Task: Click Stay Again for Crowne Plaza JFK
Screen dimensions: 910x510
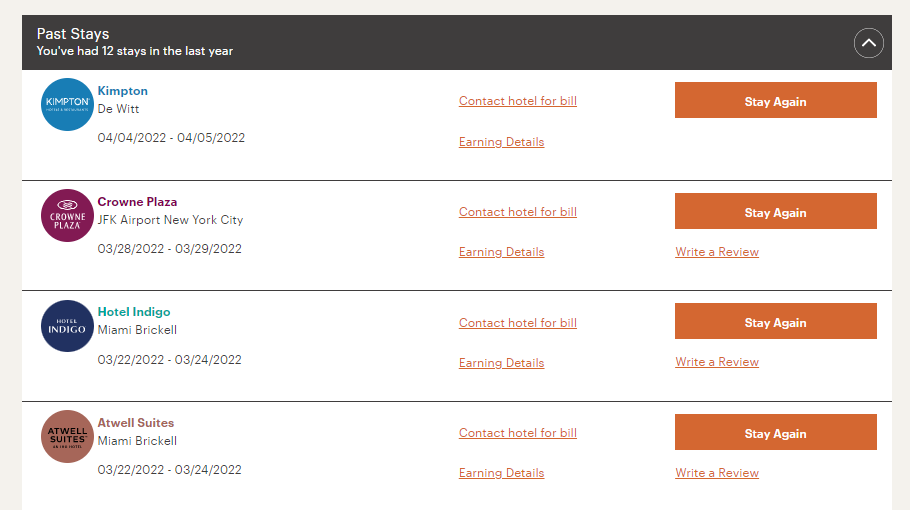Action: (775, 211)
